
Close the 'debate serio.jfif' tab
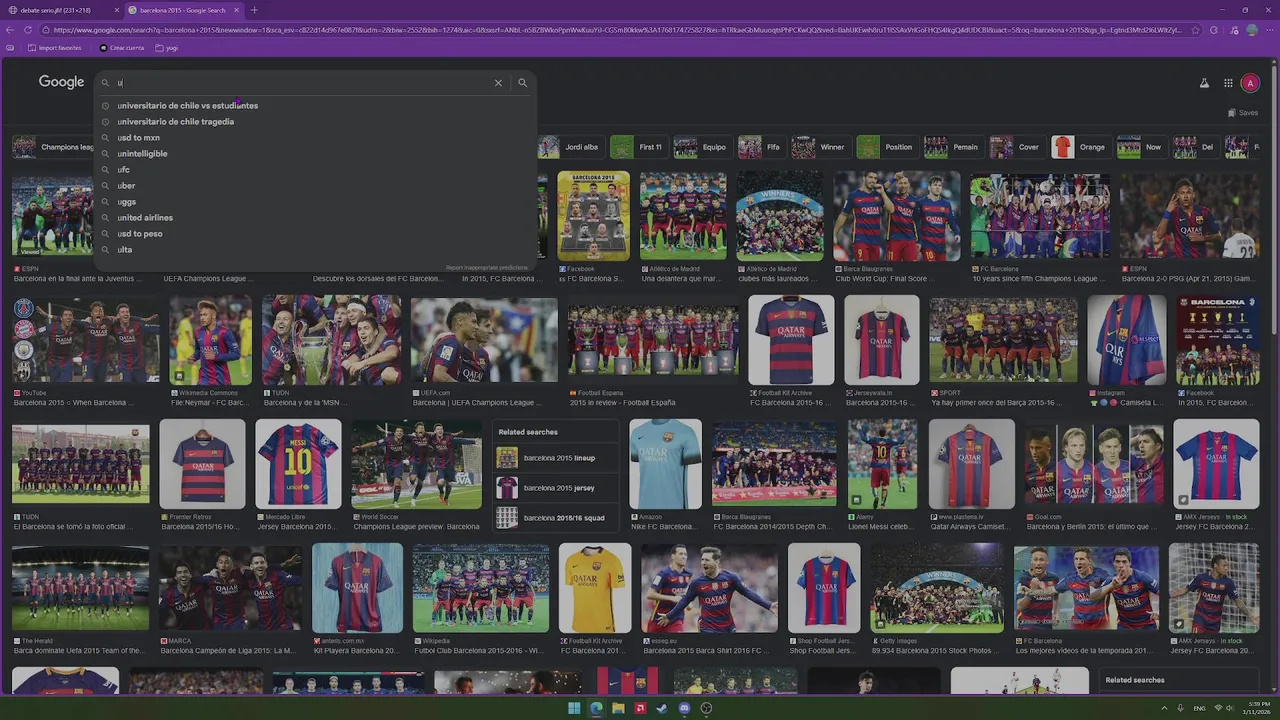[116, 10]
